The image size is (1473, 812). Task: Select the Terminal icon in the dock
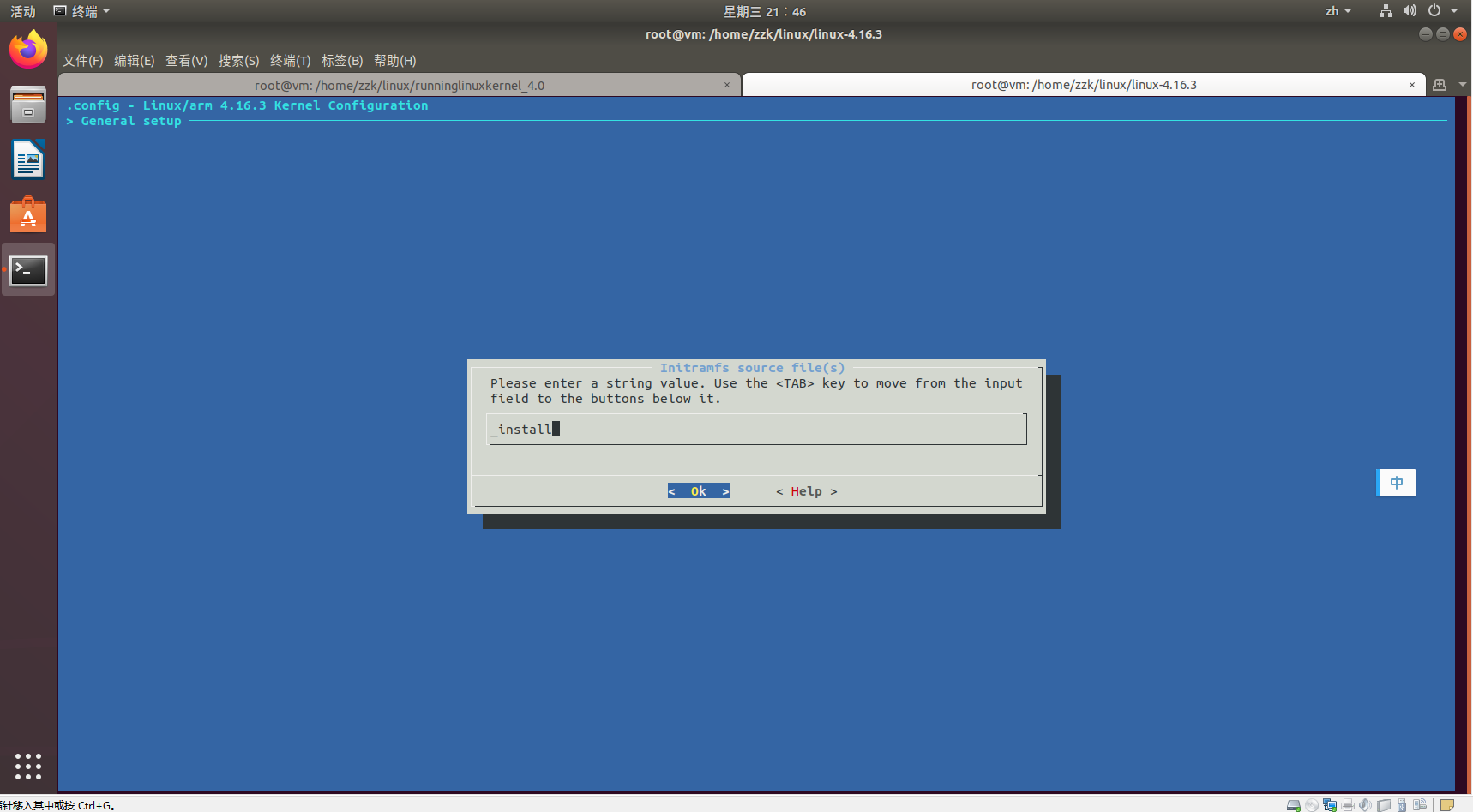coord(28,269)
